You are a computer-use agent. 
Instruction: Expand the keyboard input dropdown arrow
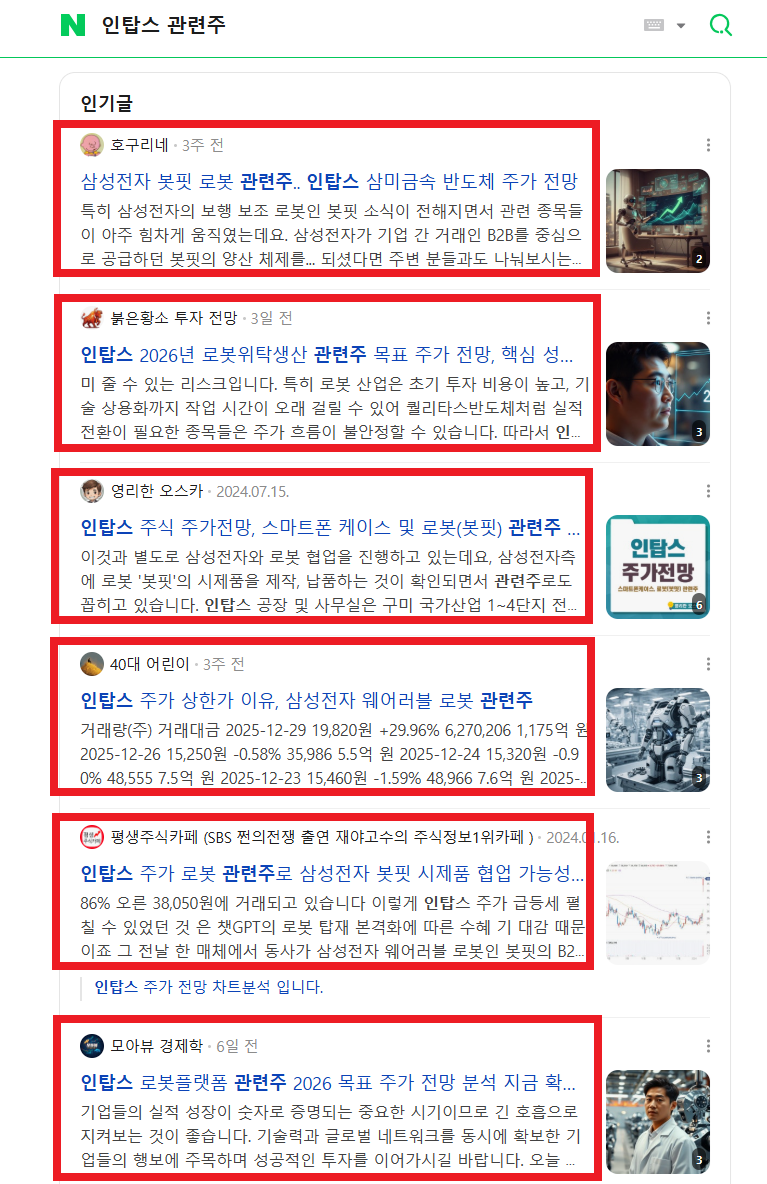[x=681, y=26]
